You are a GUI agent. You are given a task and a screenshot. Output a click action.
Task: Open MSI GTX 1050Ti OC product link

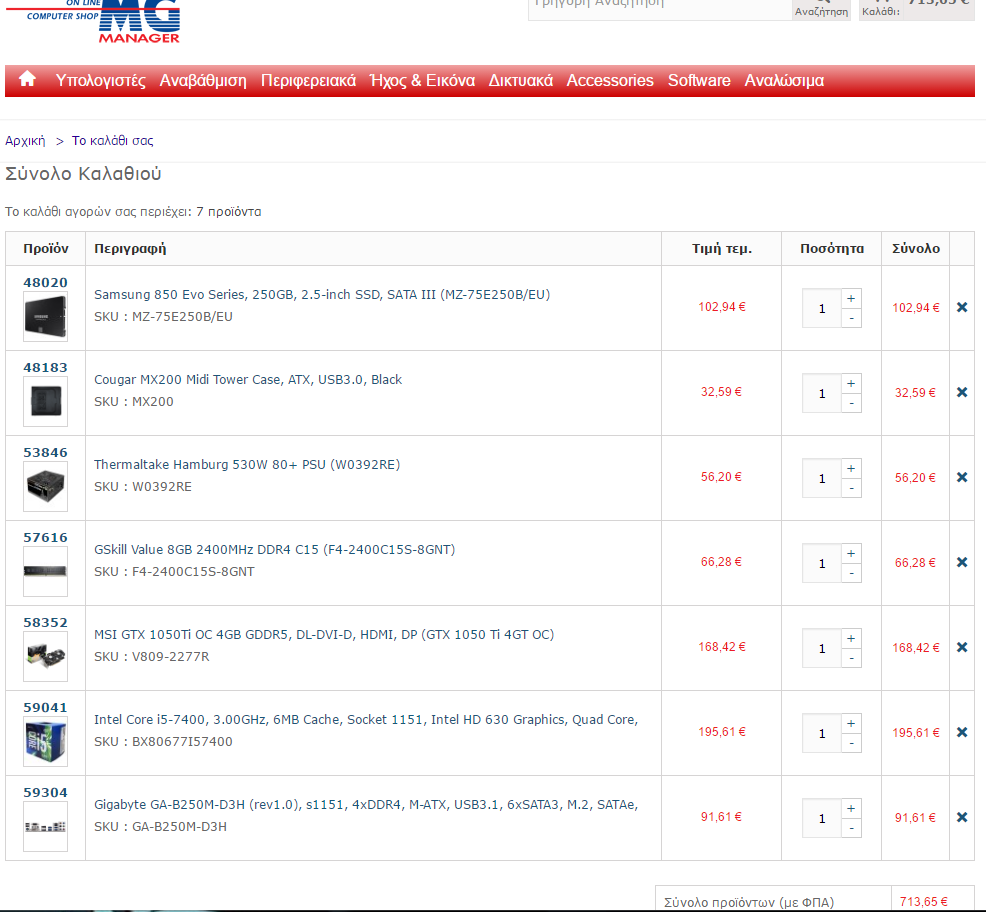coord(324,634)
